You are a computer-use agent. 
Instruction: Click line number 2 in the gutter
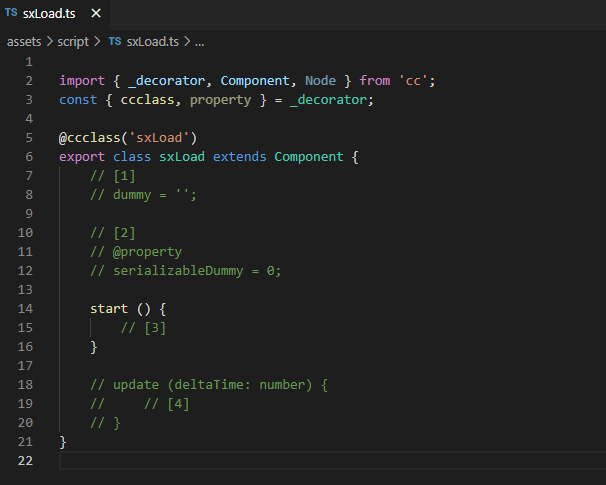click(x=29, y=81)
